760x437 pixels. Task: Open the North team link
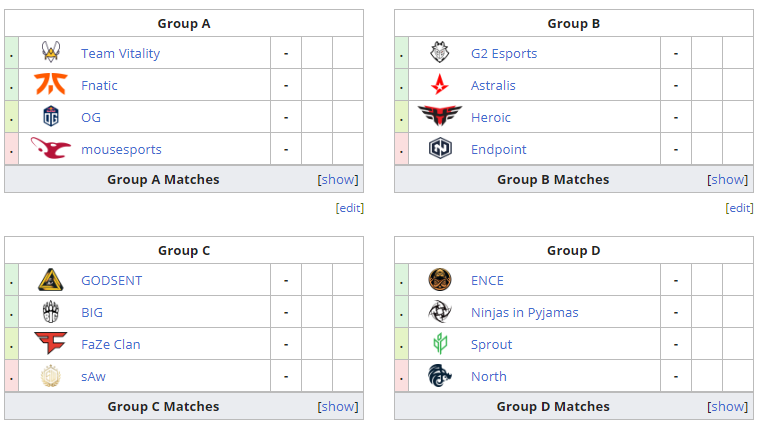click(488, 376)
